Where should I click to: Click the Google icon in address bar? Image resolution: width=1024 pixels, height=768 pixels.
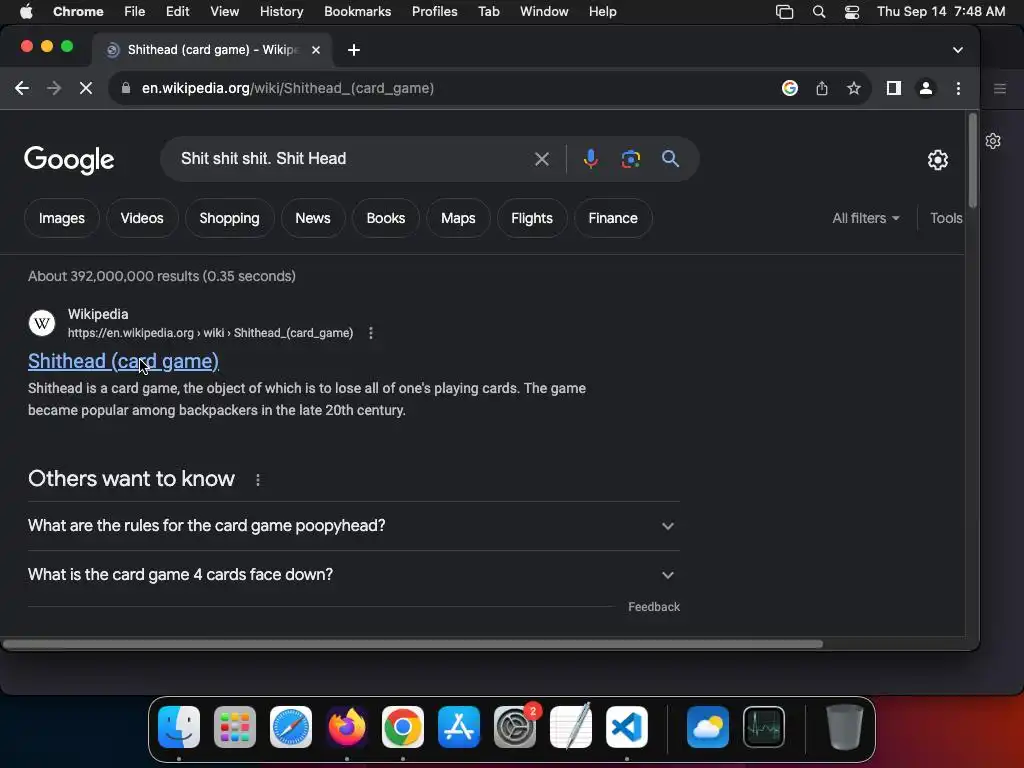(x=790, y=88)
